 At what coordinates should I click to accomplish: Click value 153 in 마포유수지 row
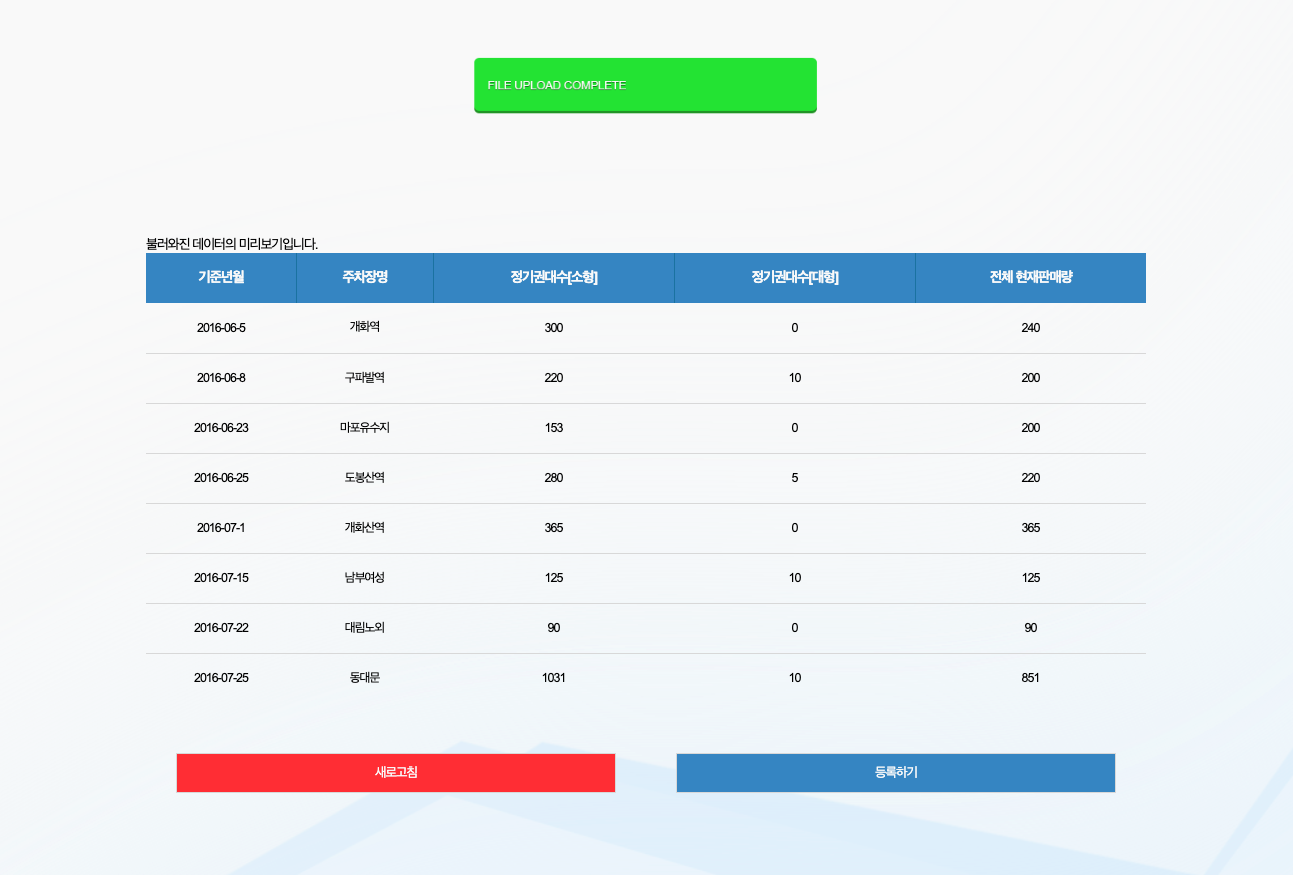[x=554, y=428]
